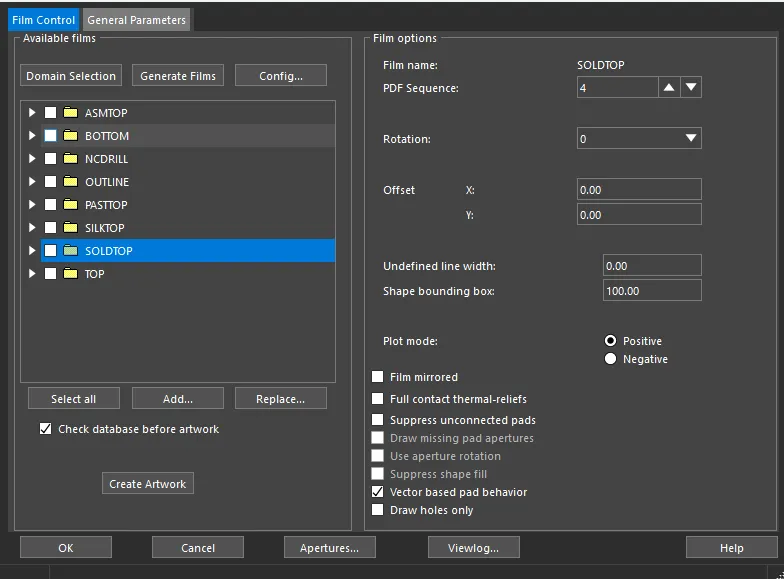784x579 pixels.
Task: Increase PDF Sequence with up arrow
Action: (668, 88)
